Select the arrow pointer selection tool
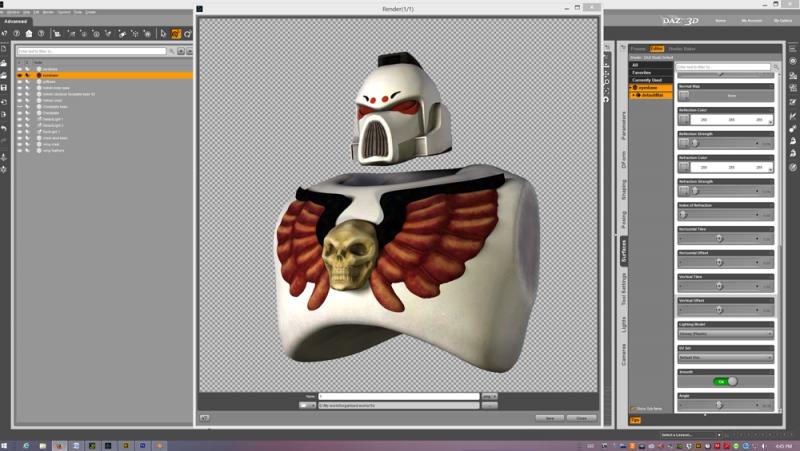Screen dimensions: 800x451 tap(163, 34)
